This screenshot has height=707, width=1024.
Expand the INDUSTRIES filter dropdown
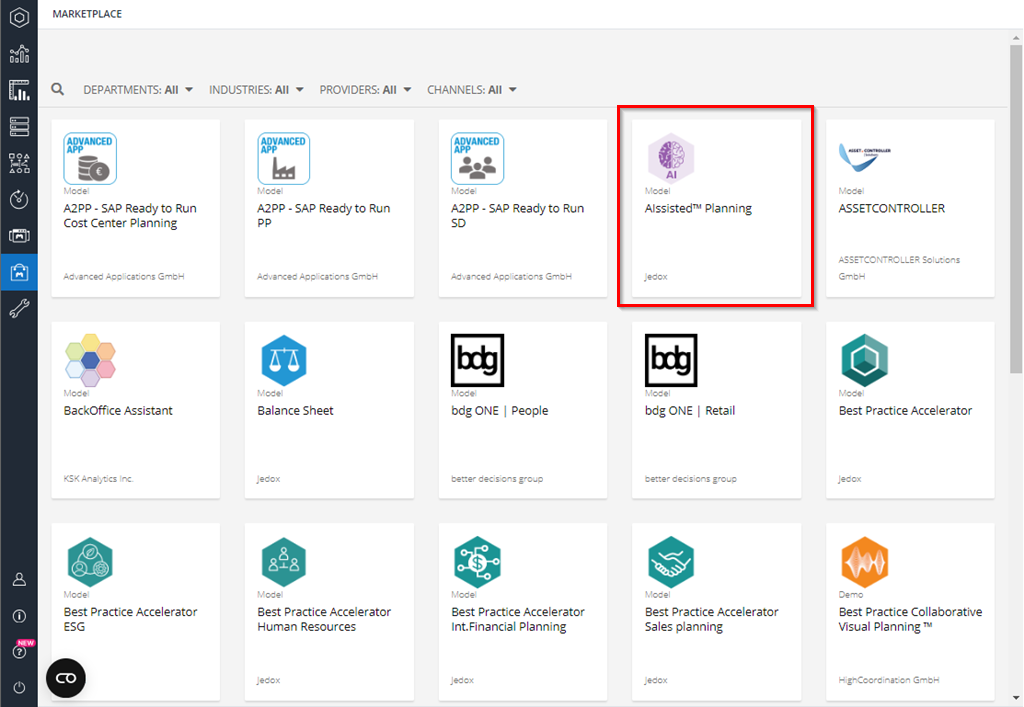tap(256, 90)
